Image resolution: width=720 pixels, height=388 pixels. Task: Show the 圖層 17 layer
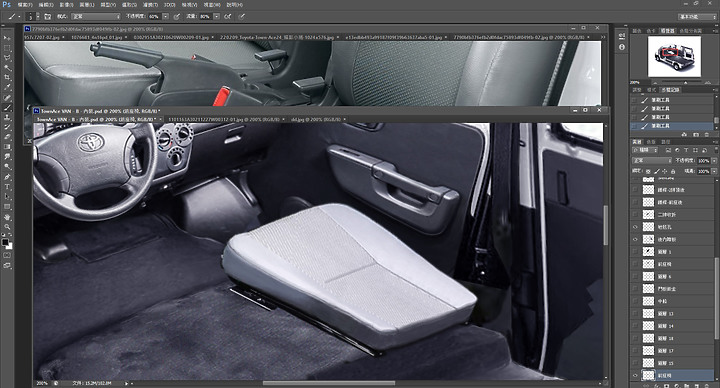pyautogui.click(x=635, y=351)
